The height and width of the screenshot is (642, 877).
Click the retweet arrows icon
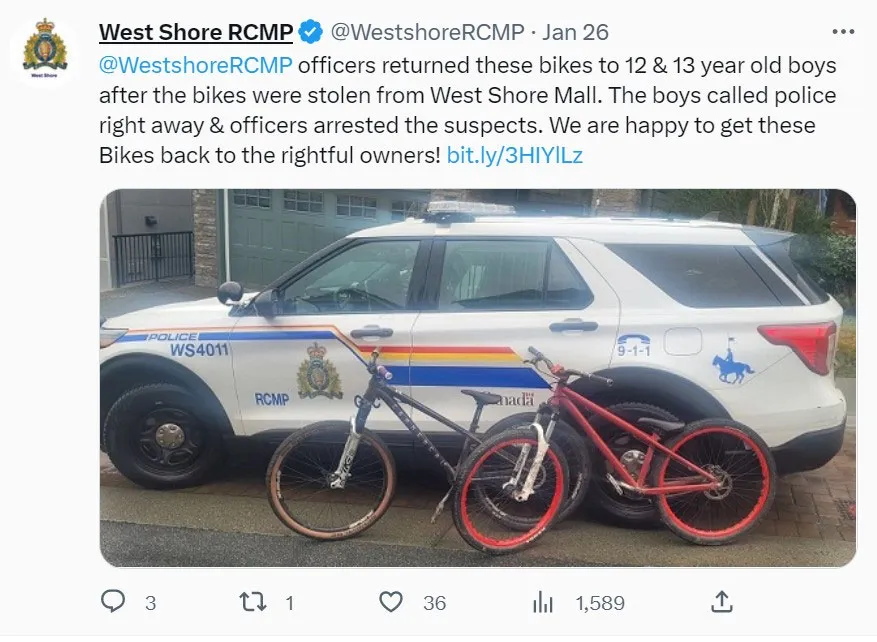point(253,602)
